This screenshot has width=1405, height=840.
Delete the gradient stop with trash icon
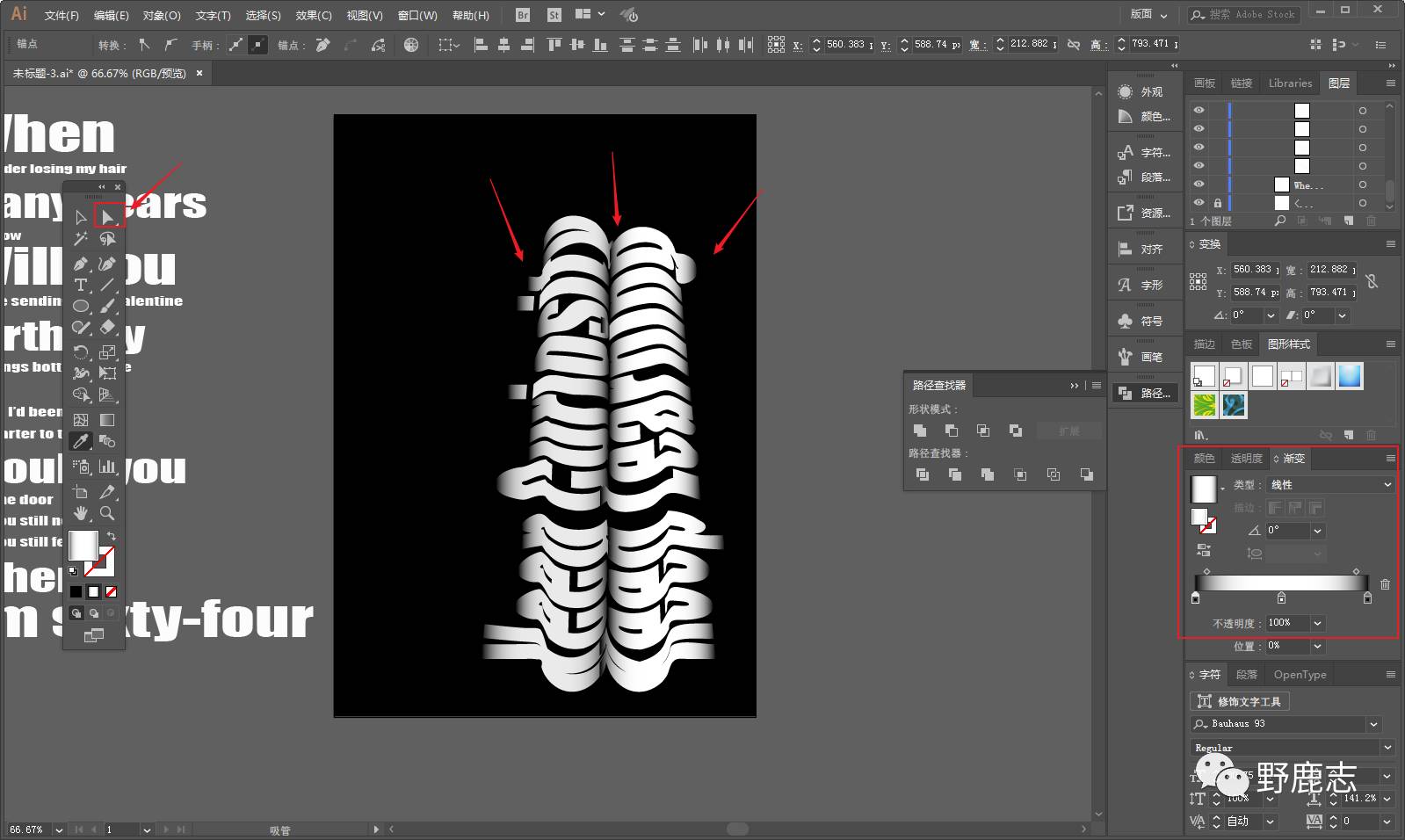tap(1385, 584)
